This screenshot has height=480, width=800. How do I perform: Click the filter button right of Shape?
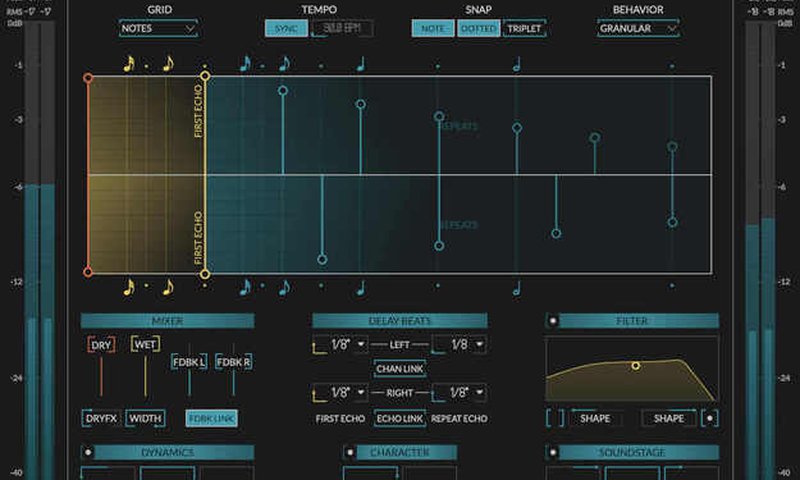pyautogui.click(x=709, y=418)
